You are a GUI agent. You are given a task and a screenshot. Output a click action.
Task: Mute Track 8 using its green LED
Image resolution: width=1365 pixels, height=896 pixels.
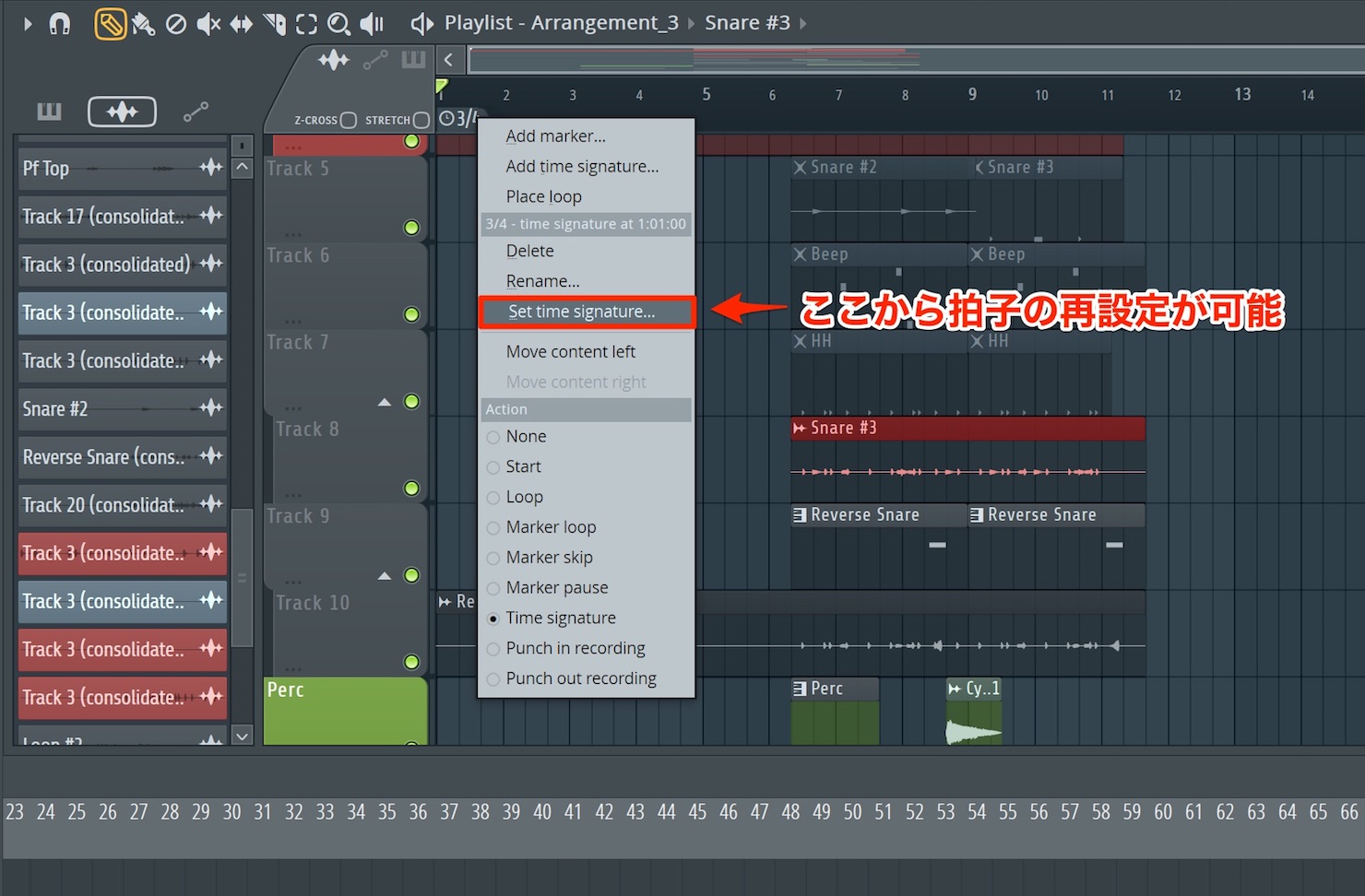[411, 488]
